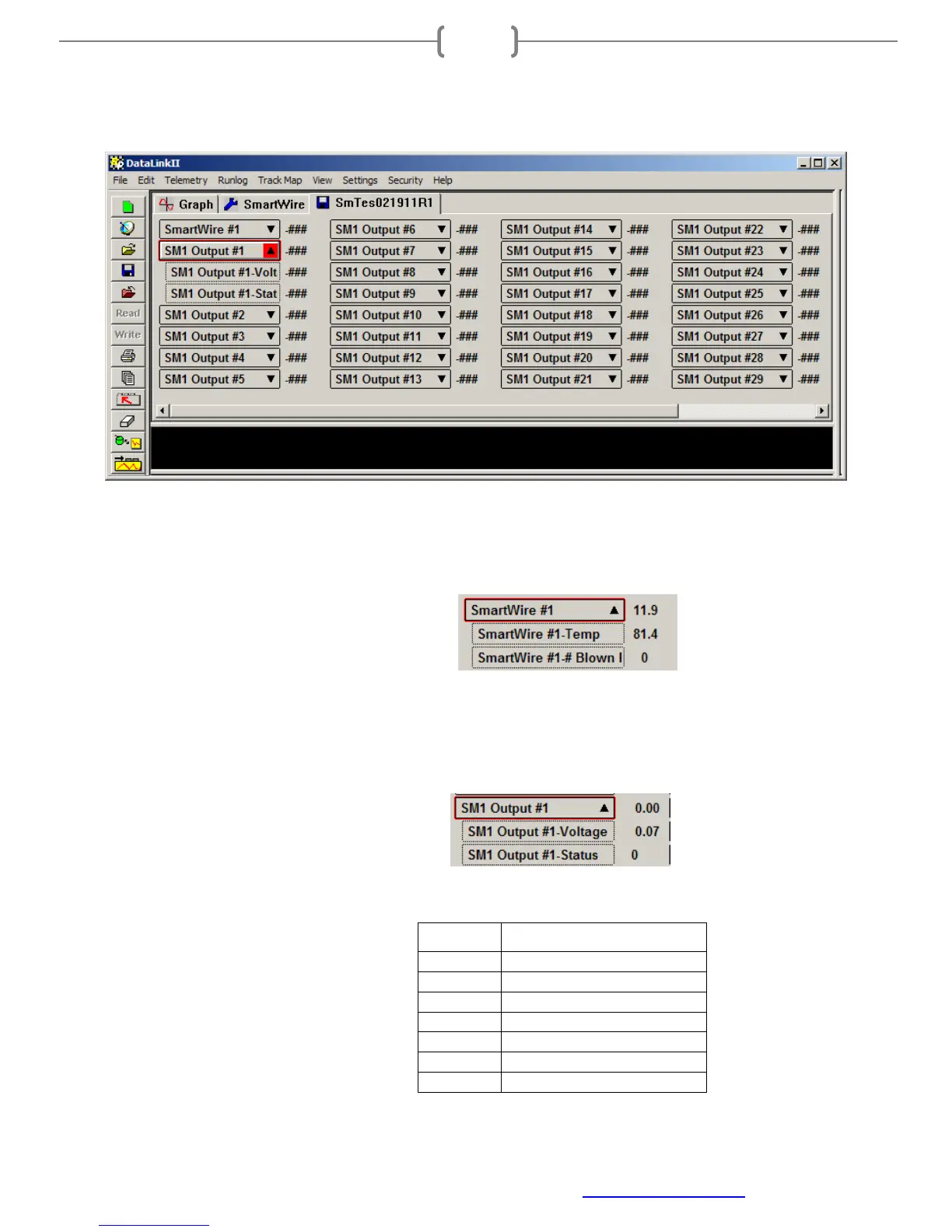952x1232 pixels.
Task: Click the green New file toolbar icon
Action: (x=128, y=207)
